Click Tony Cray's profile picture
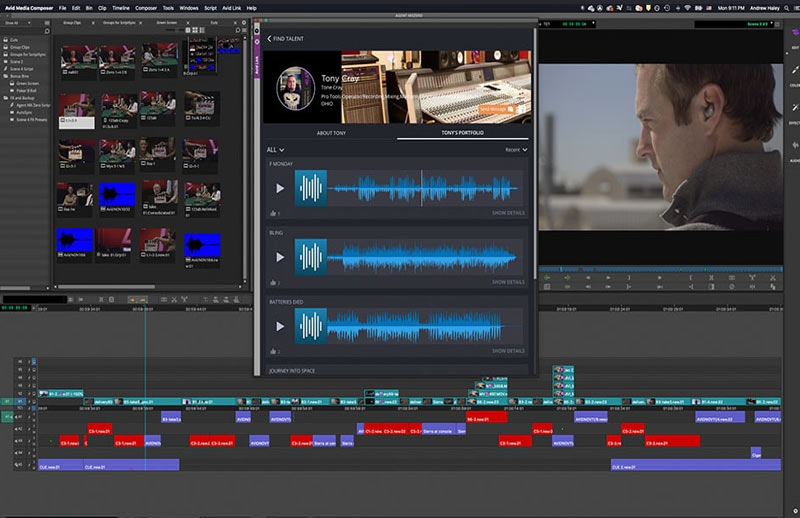 295,88
